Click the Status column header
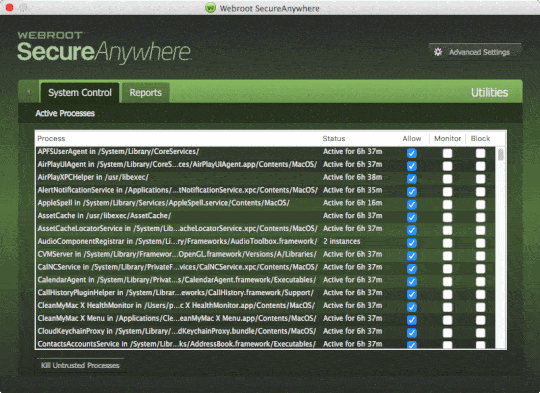This screenshot has height=393, width=540. tap(334, 138)
